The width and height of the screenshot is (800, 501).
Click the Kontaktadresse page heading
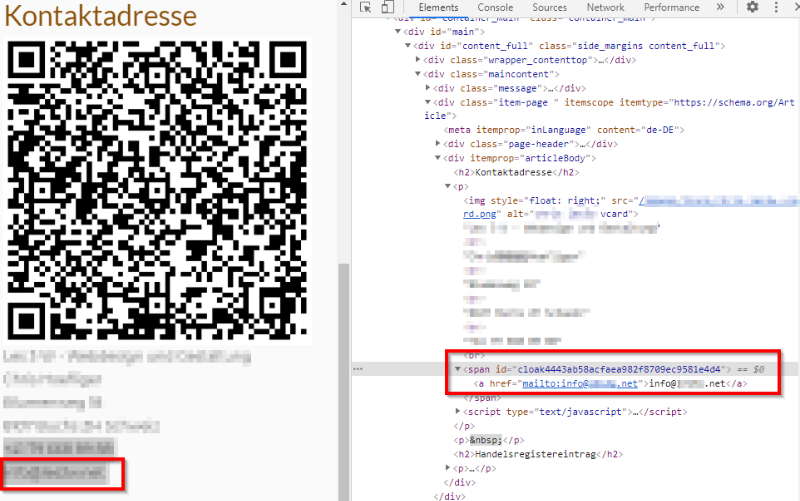[x=101, y=15]
